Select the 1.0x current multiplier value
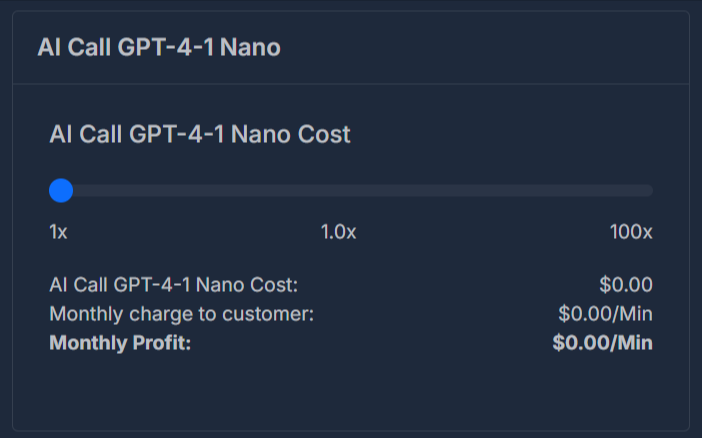This screenshot has width=702, height=438. tap(338, 232)
